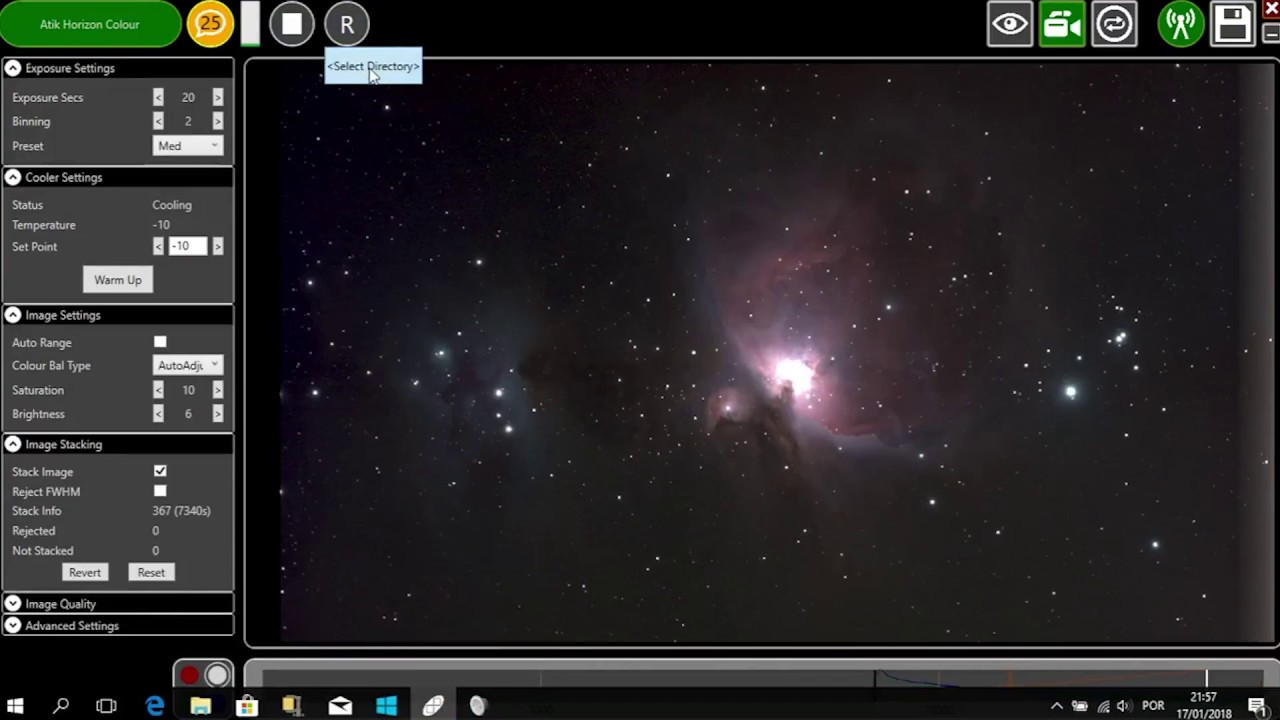Click the volume speaker tray icon
This screenshot has width=1280, height=720.
[x=1124, y=706]
